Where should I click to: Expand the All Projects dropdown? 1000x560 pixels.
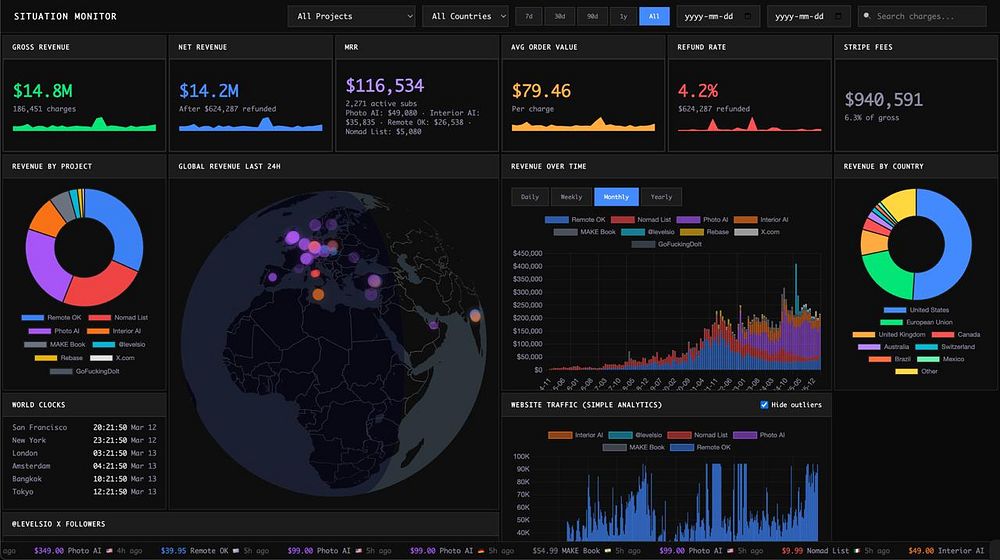351,16
